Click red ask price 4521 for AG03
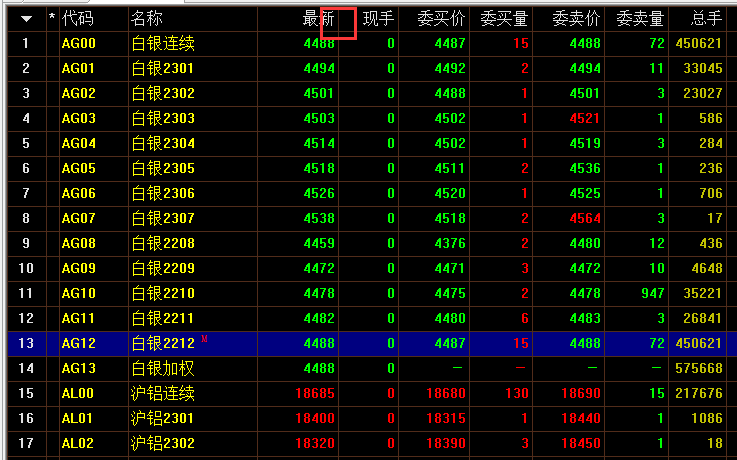This screenshot has height=460, width=737. [x=585, y=118]
